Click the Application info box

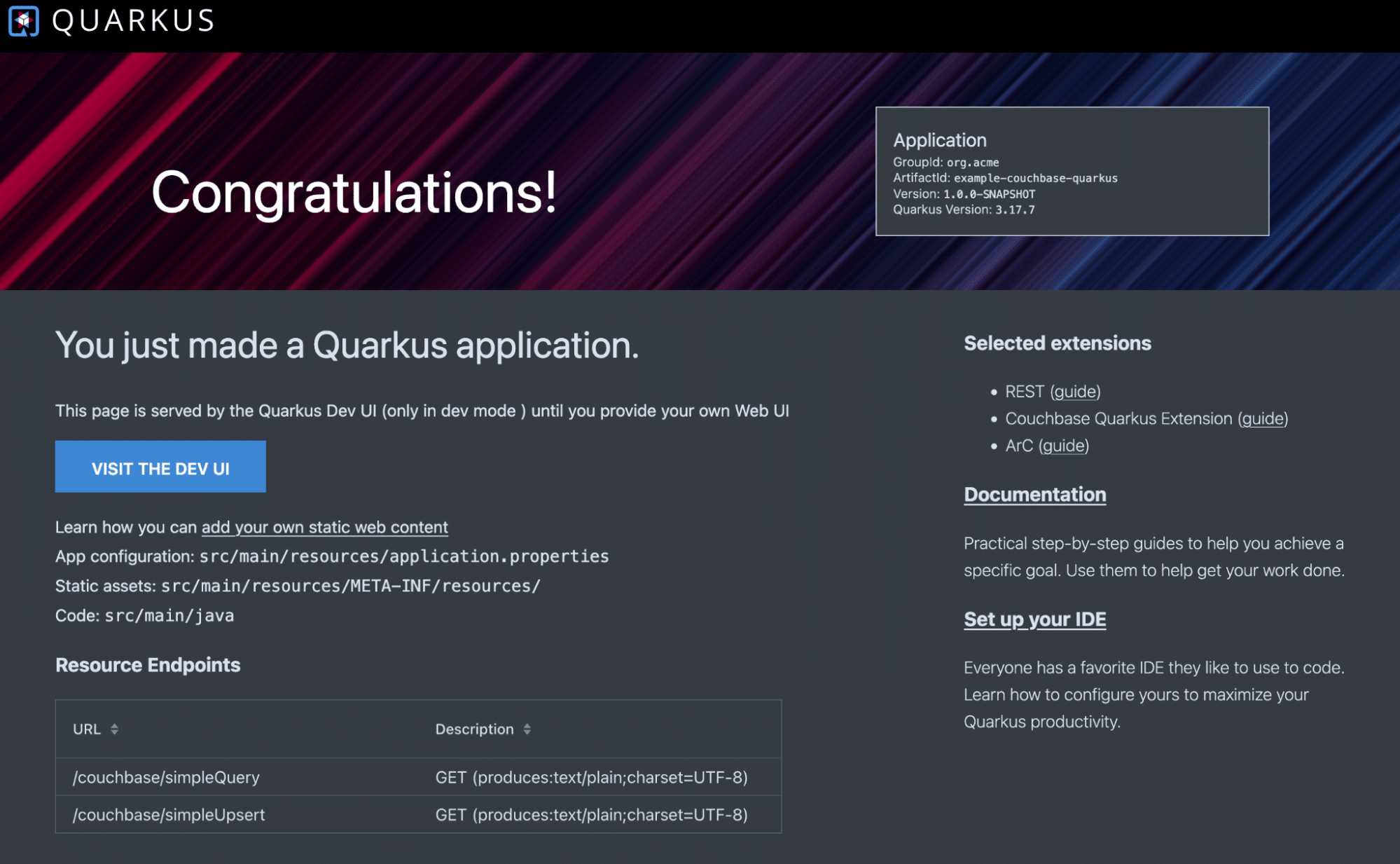coord(1072,172)
